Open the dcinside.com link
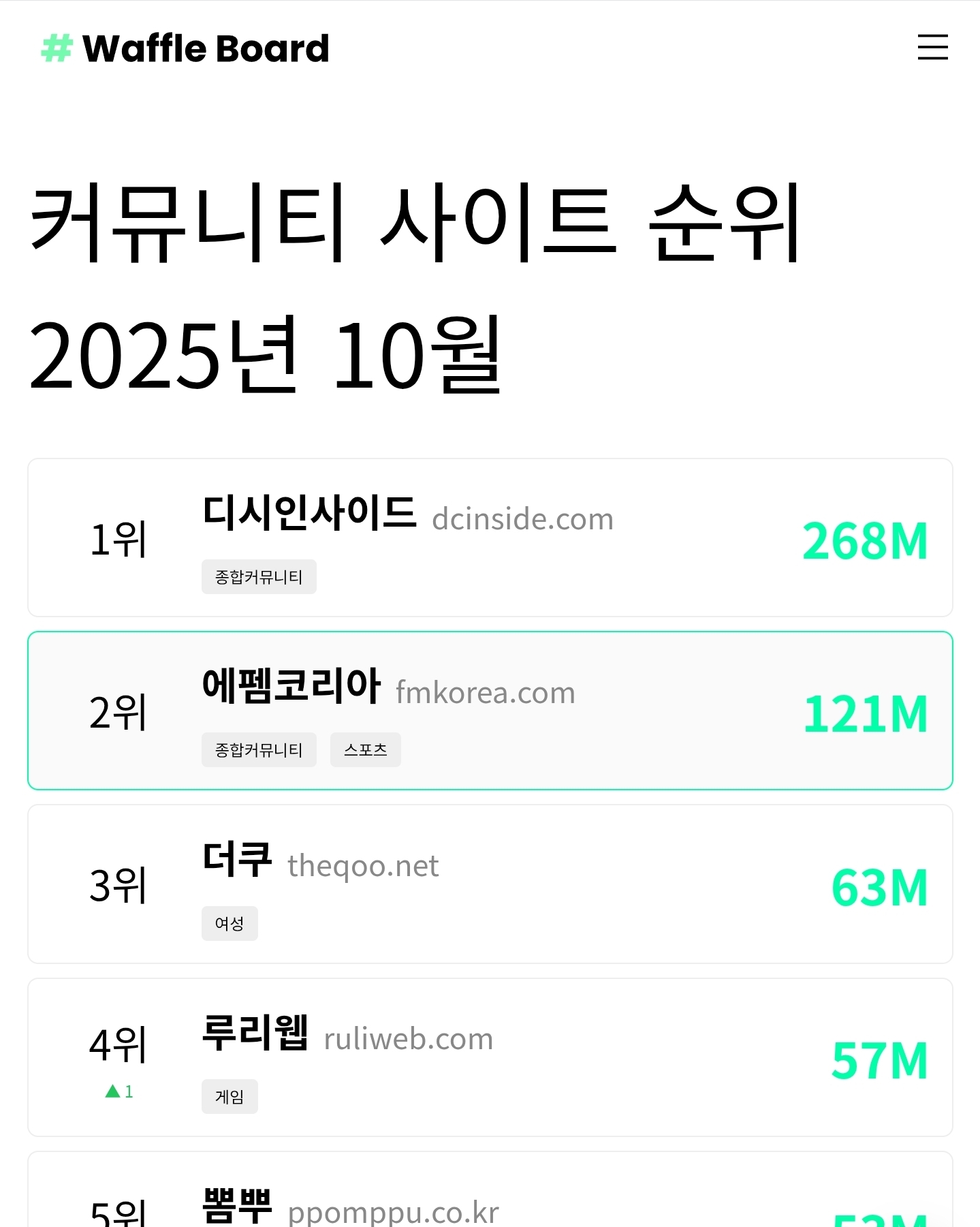Image resolution: width=980 pixels, height=1227 pixels. click(522, 519)
